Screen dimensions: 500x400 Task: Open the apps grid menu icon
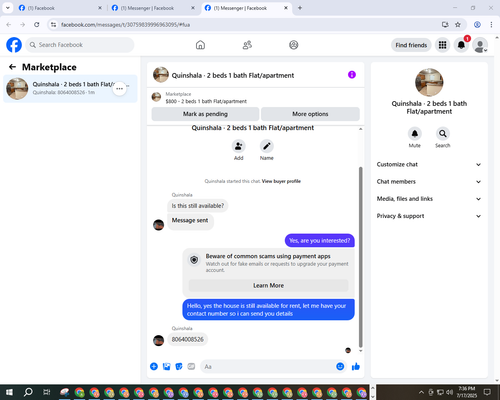[442, 45]
